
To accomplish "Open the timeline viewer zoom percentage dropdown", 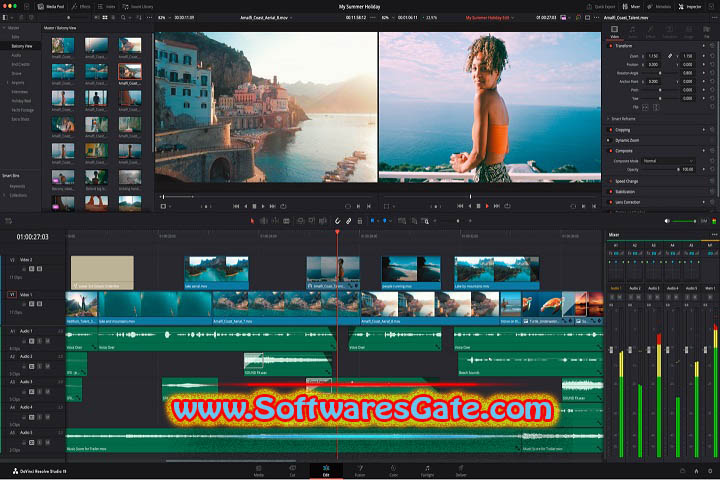I will (x=387, y=17).
